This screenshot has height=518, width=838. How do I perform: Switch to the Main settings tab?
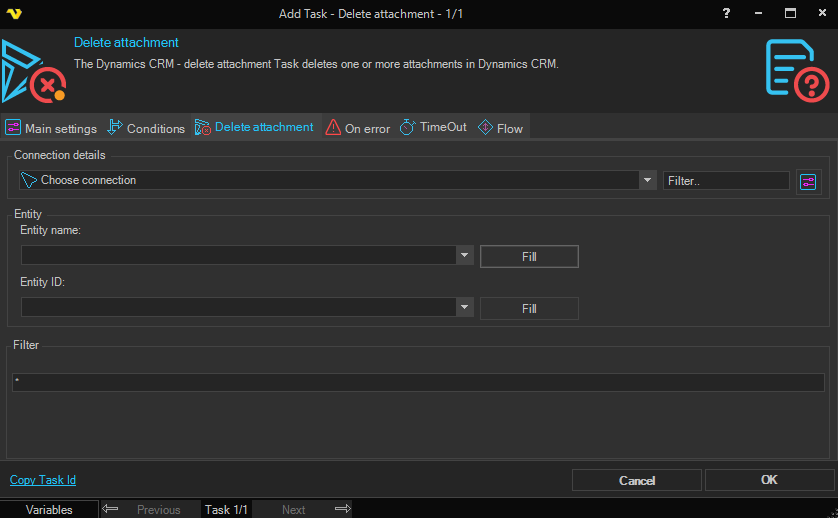point(51,128)
